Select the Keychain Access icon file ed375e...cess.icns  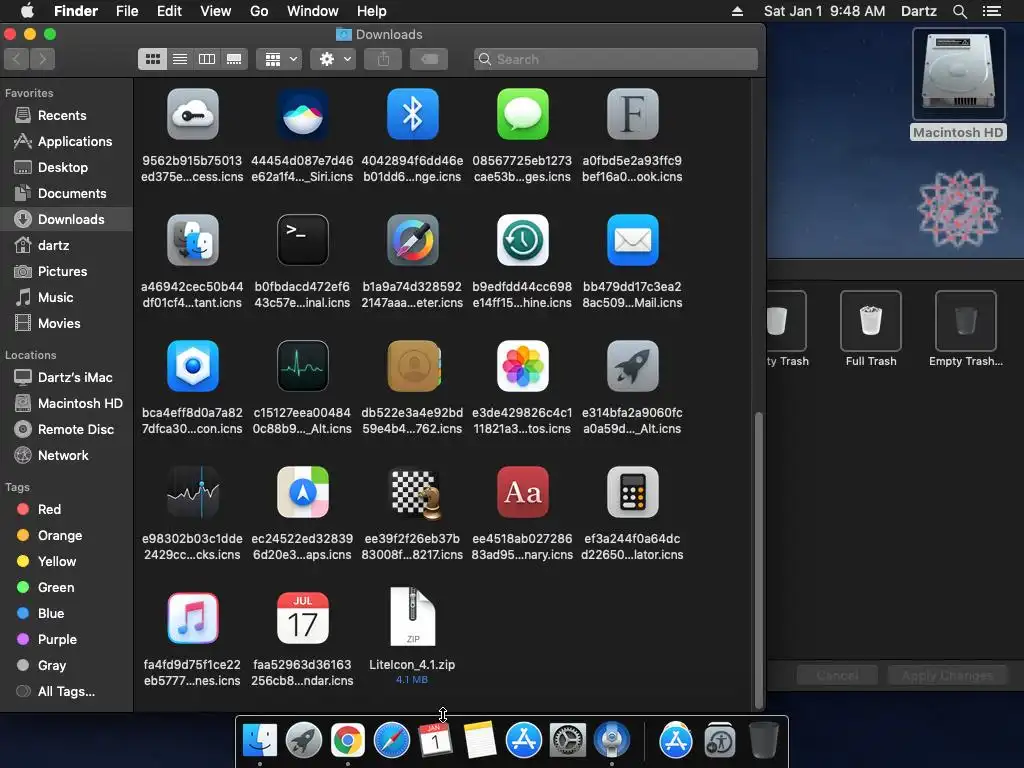click(x=193, y=115)
